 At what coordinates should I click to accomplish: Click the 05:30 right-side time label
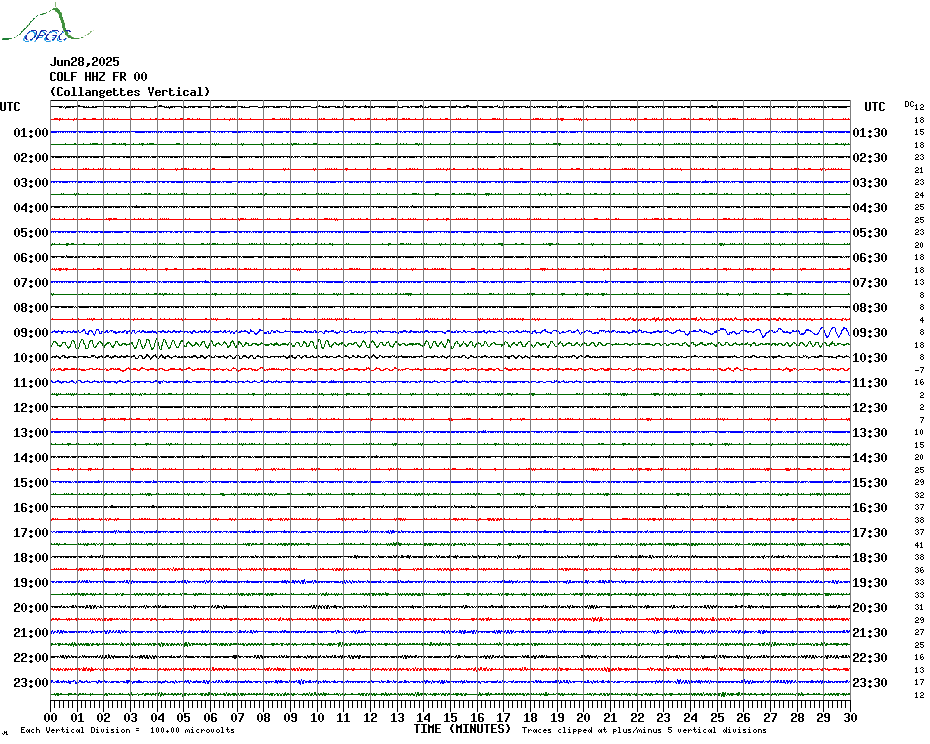(x=870, y=233)
